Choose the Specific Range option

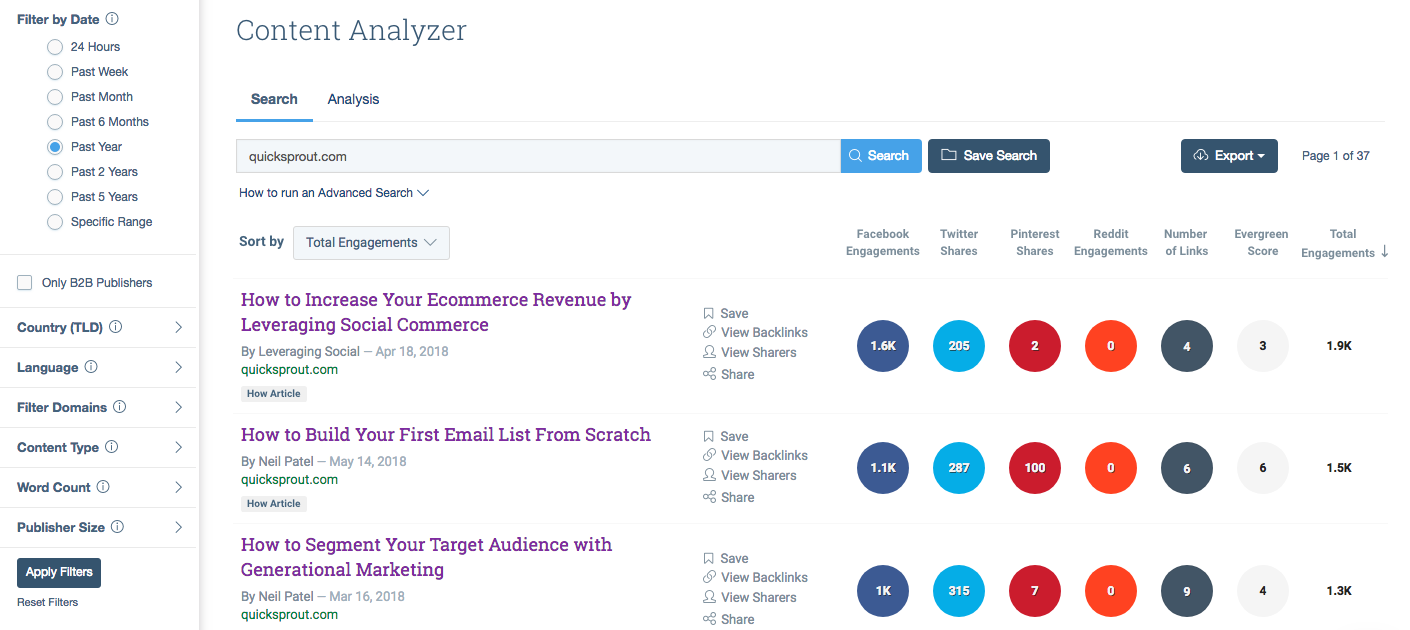[54, 221]
